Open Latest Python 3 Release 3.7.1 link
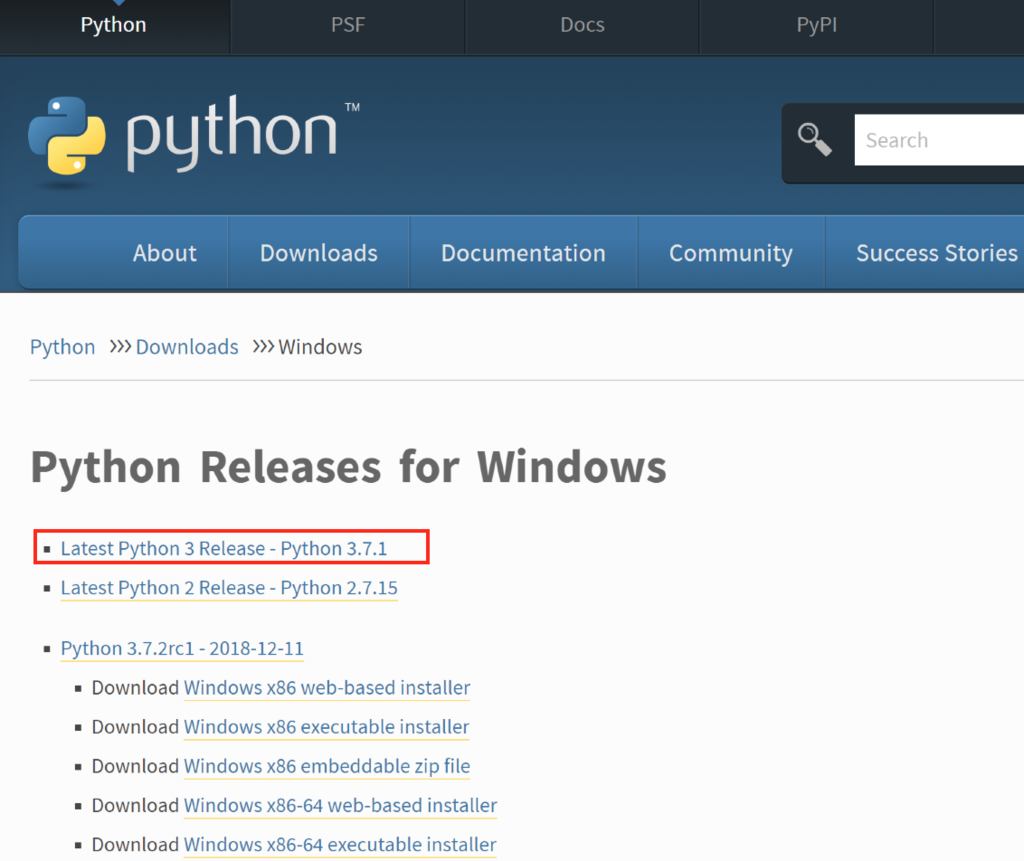Screen dimensions: 1024x861 pos(224,548)
